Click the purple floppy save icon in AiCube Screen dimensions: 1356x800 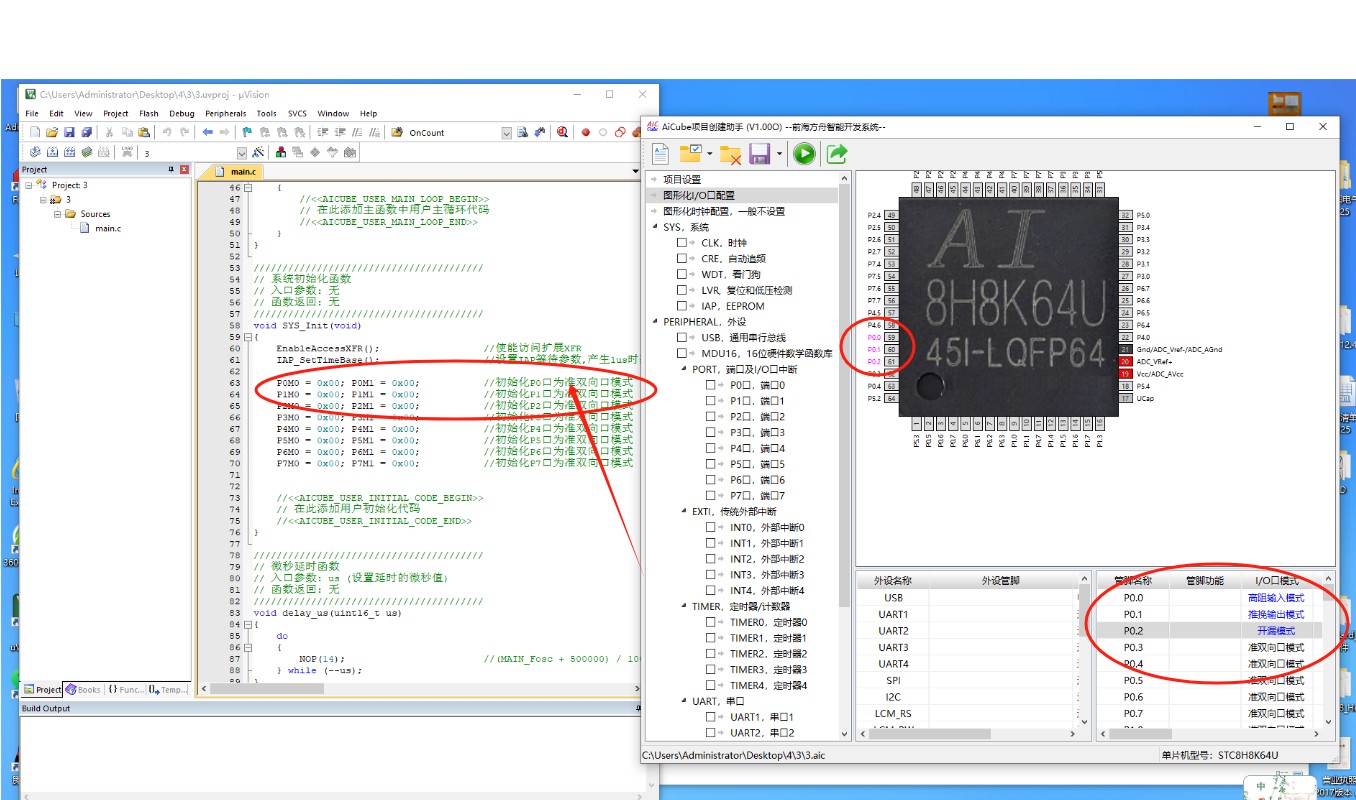759,154
